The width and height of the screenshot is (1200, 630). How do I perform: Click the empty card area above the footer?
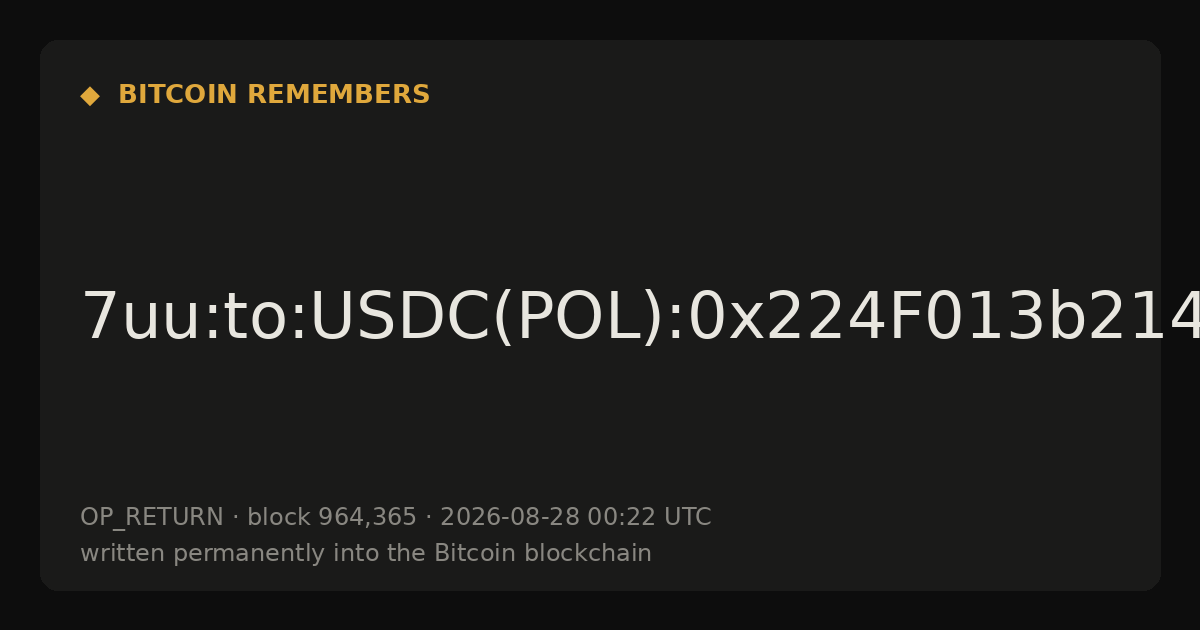(x=600, y=430)
